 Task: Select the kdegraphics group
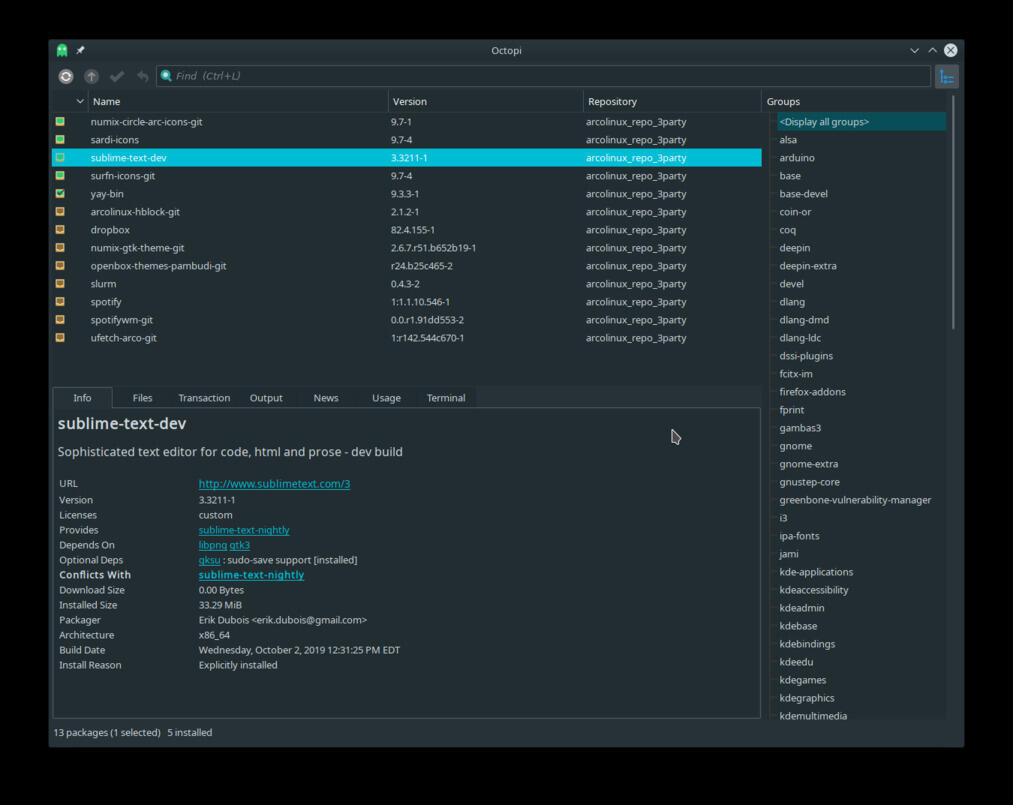(x=806, y=698)
